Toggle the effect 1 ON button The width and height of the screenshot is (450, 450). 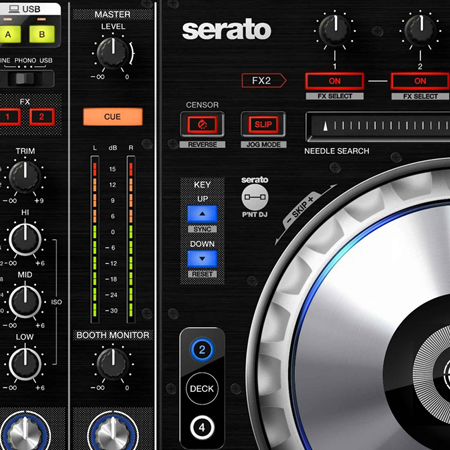click(335, 81)
